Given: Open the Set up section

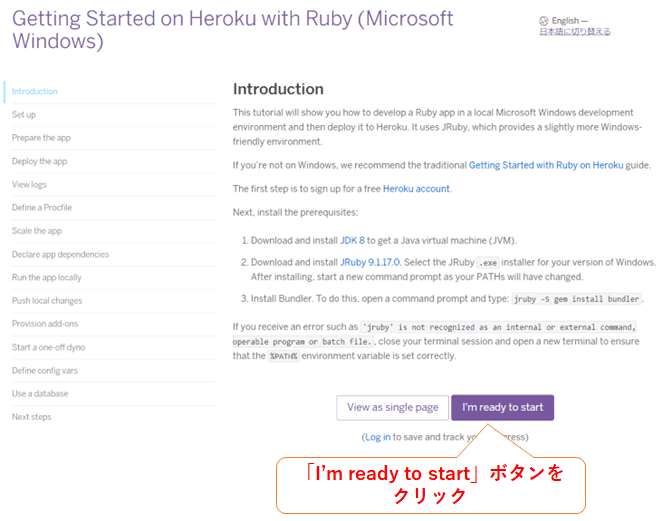Looking at the screenshot, I should pyautogui.click(x=24, y=114).
